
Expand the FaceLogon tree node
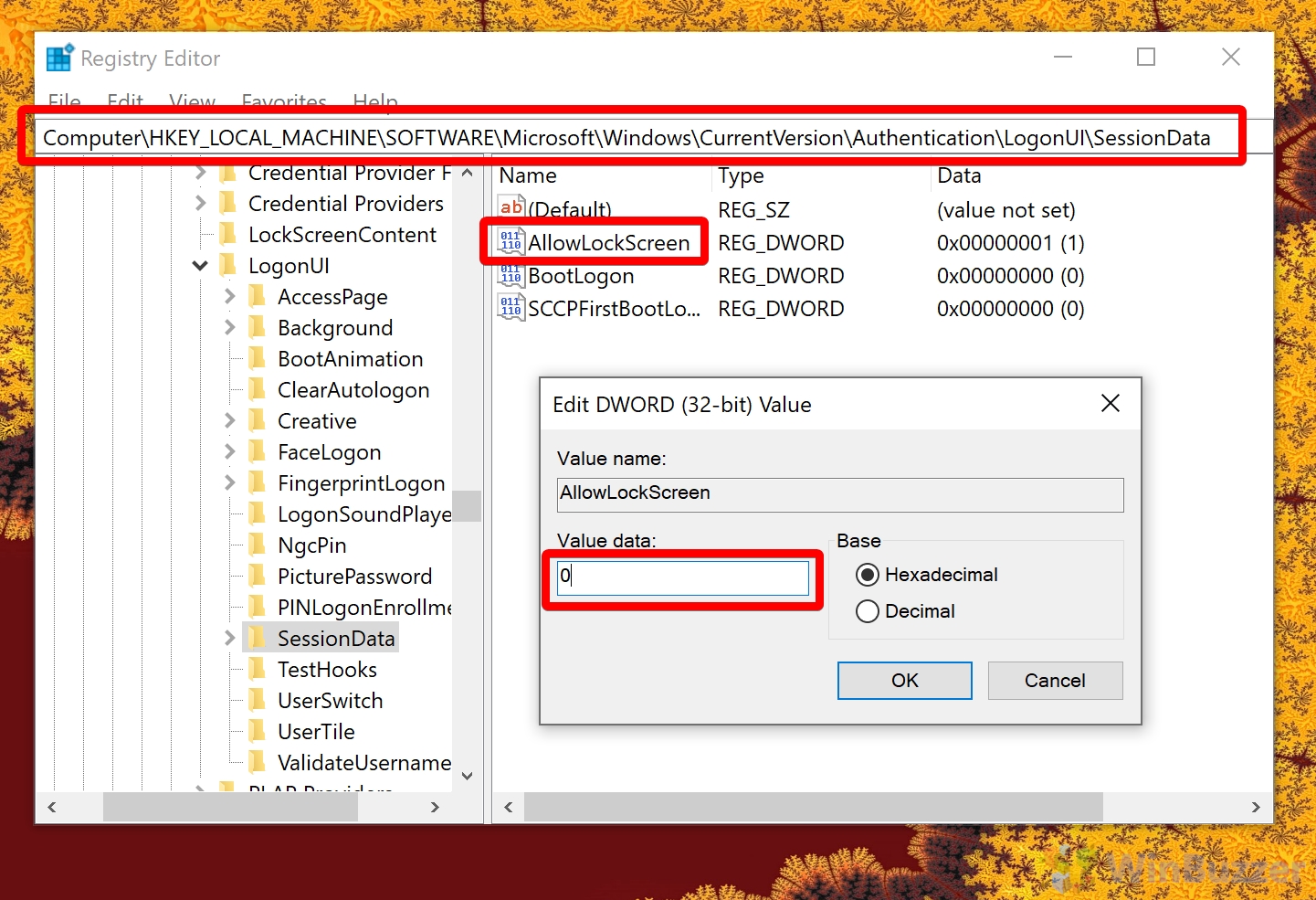(x=229, y=451)
